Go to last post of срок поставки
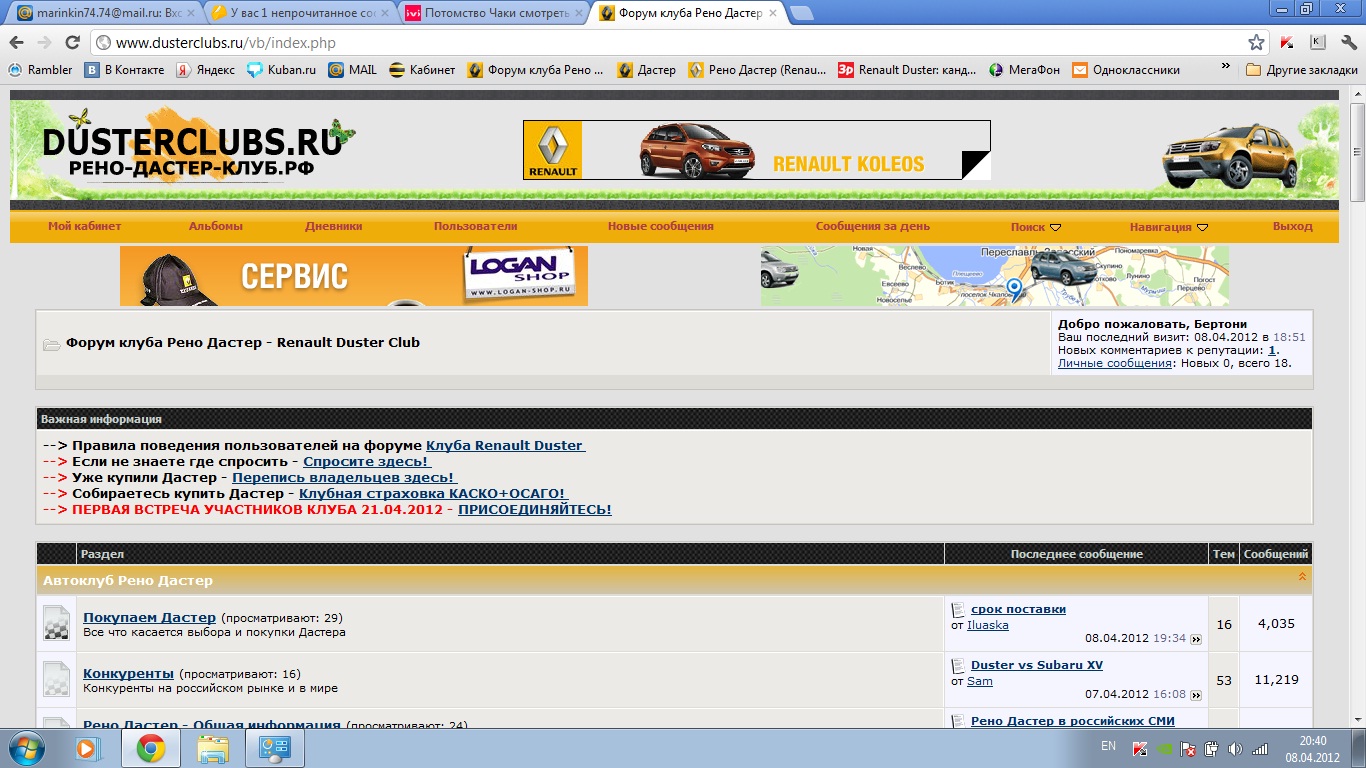The height and width of the screenshot is (768, 1366). [1196, 639]
